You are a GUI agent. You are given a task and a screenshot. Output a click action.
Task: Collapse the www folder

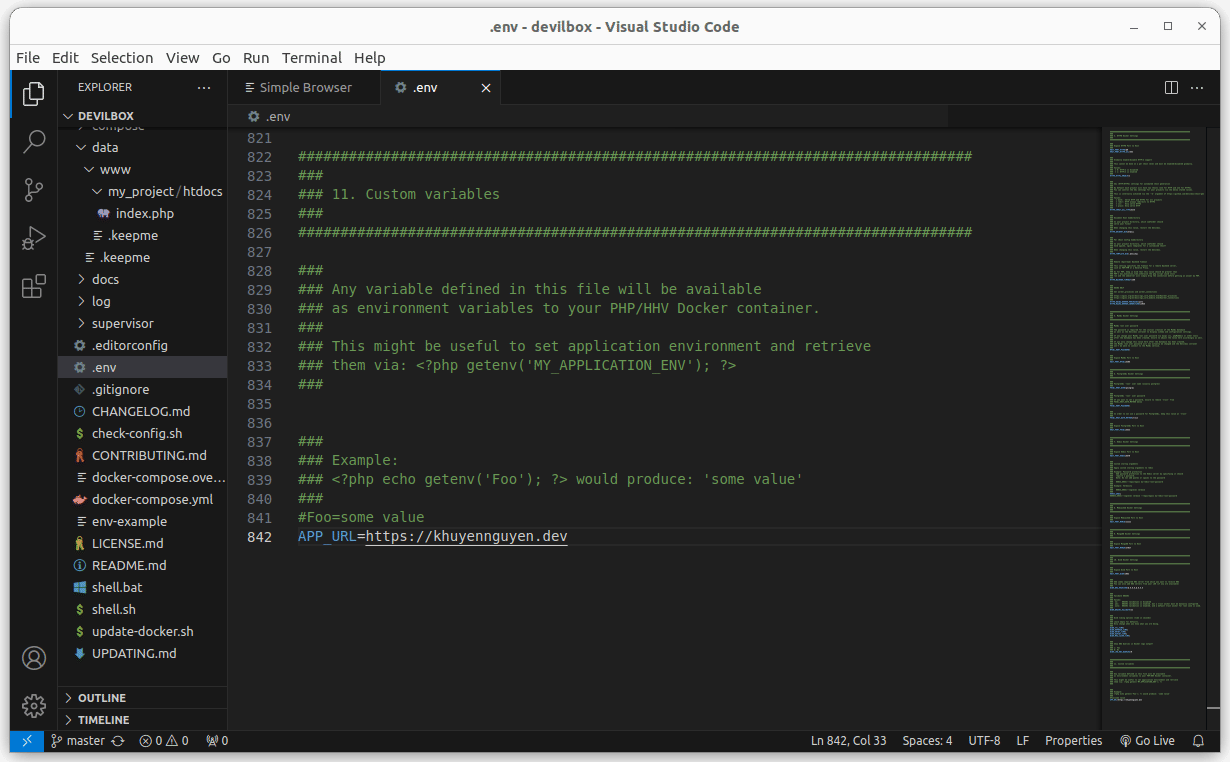point(114,169)
